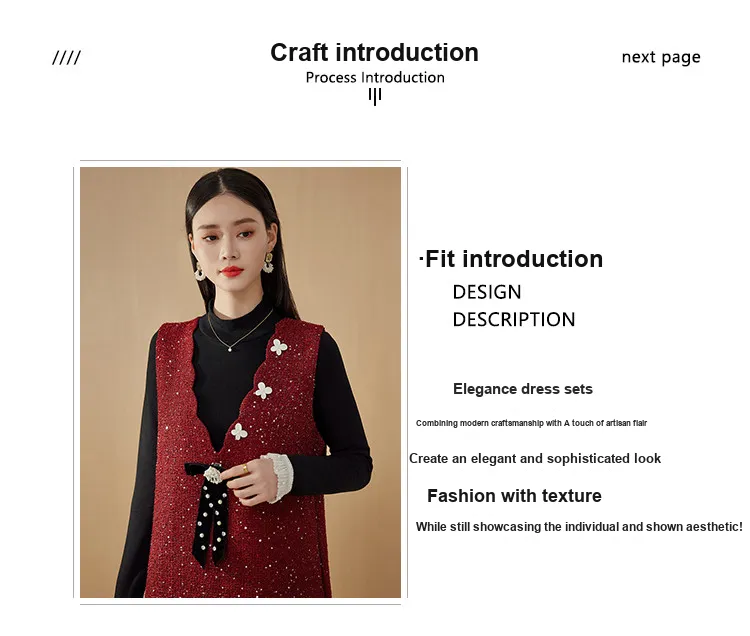Screen dimensions: 750x636
Task: Click the four slashes icon
Action: click(x=66, y=58)
